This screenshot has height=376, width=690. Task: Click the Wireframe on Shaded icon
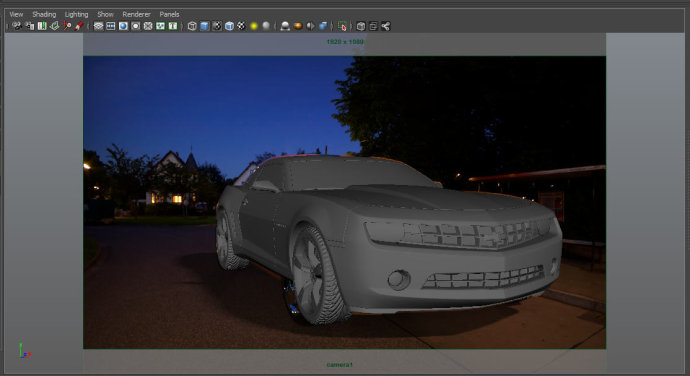(x=229, y=26)
